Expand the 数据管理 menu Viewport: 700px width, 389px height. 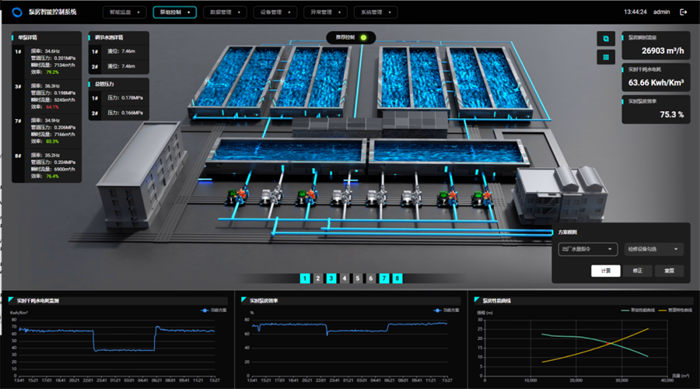pyautogui.click(x=225, y=12)
